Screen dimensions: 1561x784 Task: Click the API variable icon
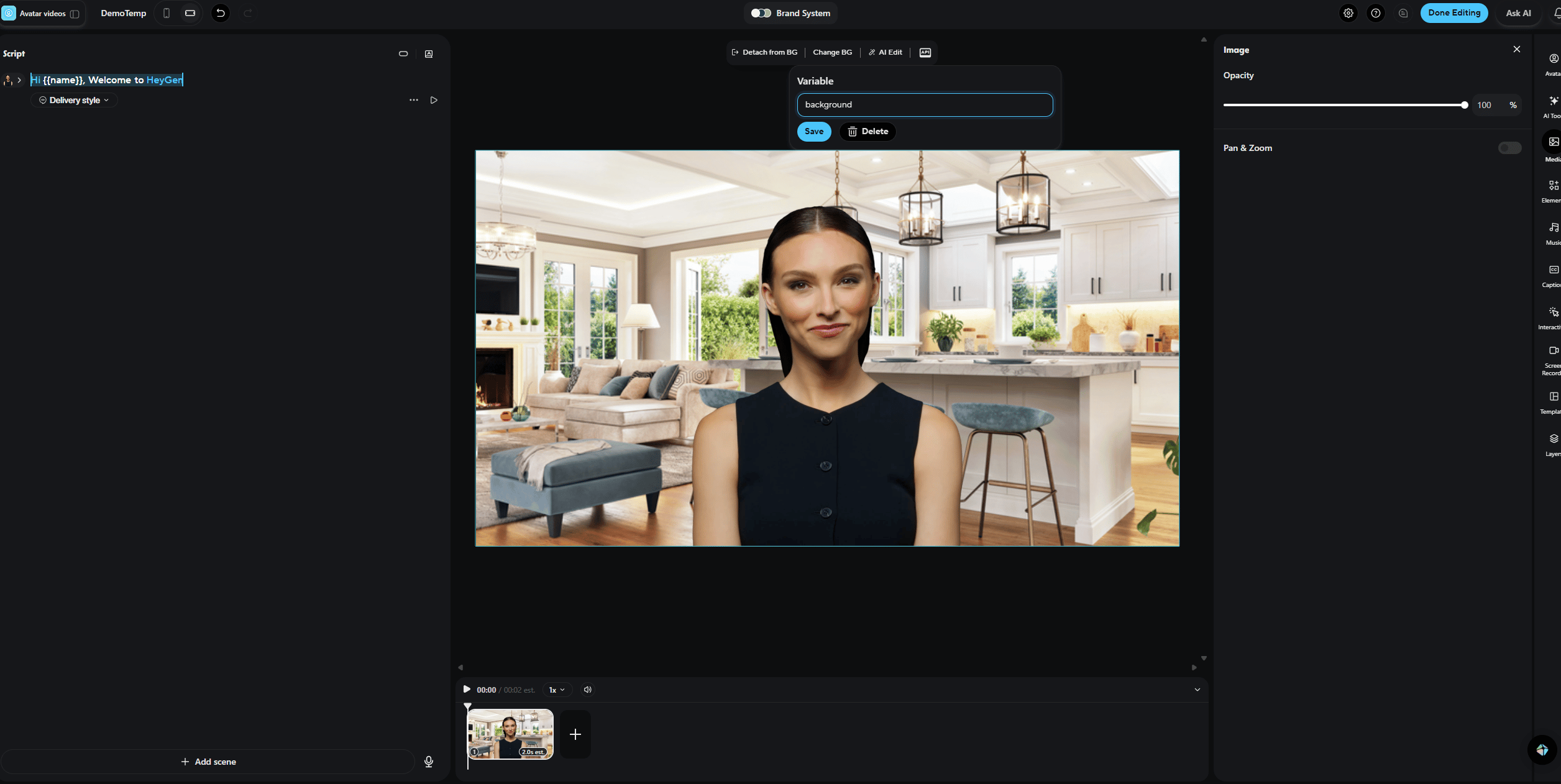point(925,52)
